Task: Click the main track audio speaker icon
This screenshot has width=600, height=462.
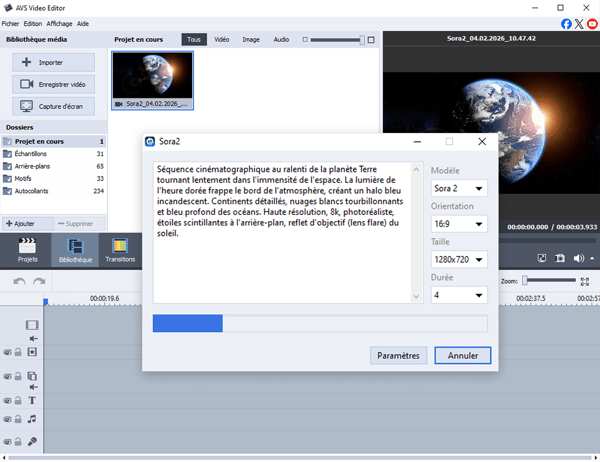Action: (x=34, y=338)
